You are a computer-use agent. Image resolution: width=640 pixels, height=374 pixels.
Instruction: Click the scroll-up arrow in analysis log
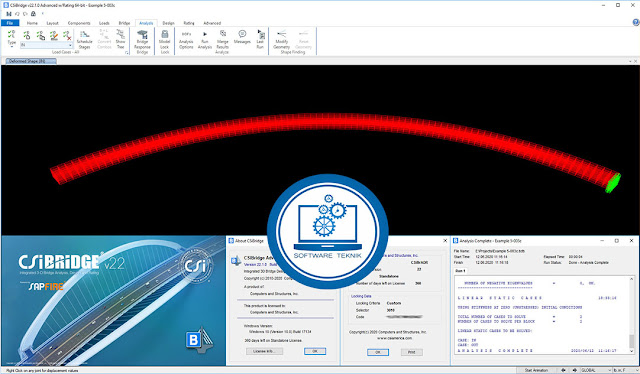(x=631, y=279)
